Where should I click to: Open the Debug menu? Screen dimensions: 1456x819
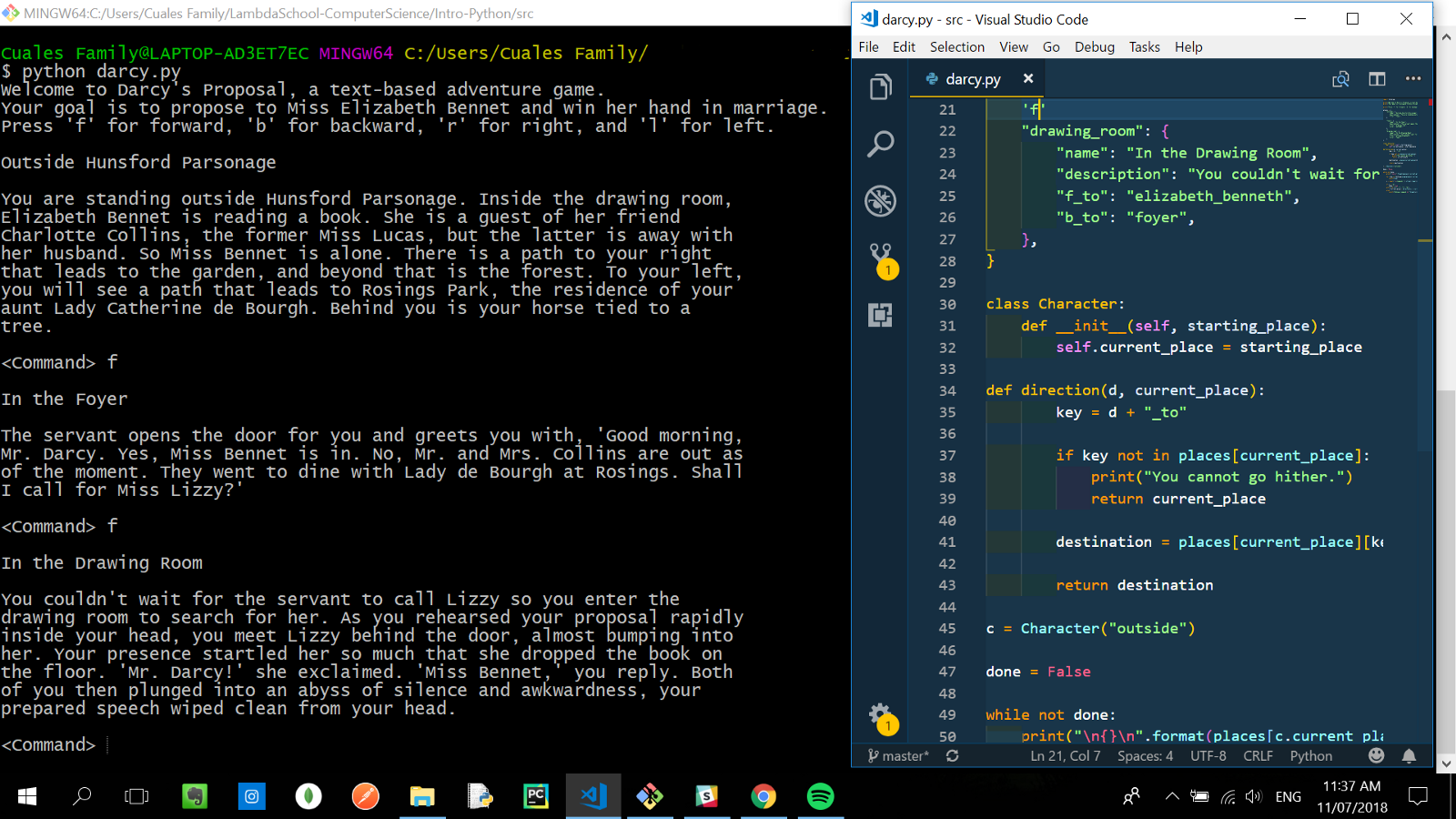tap(1094, 47)
